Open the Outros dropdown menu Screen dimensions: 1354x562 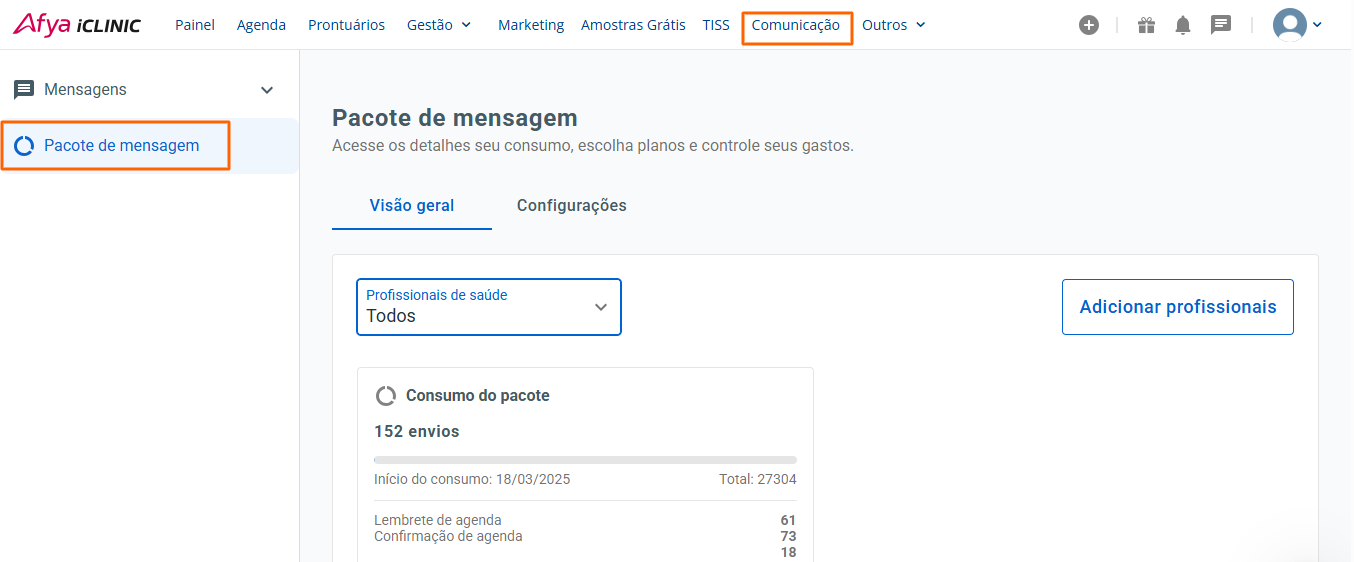click(893, 25)
